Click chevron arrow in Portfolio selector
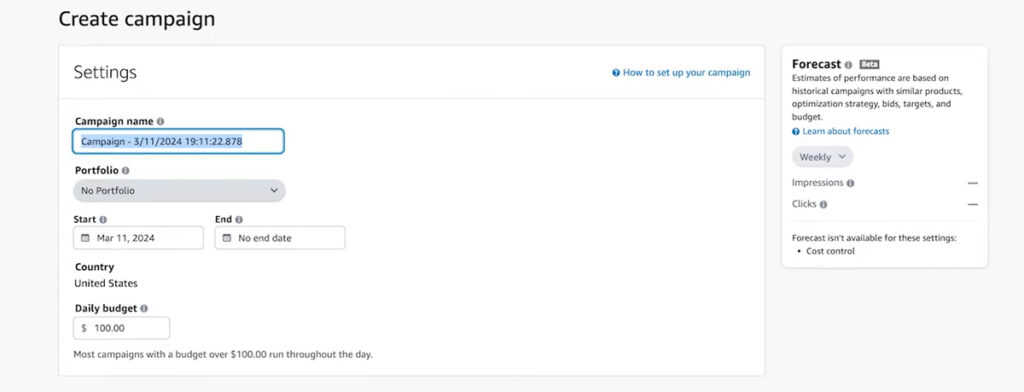1024x392 pixels. pyautogui.click(x=274, y=191)
